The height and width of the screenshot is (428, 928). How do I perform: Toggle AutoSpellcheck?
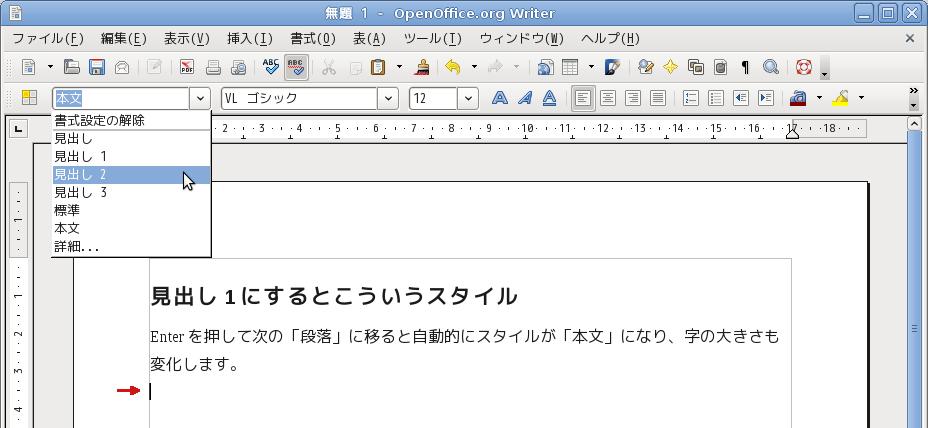tap(296, 67)
